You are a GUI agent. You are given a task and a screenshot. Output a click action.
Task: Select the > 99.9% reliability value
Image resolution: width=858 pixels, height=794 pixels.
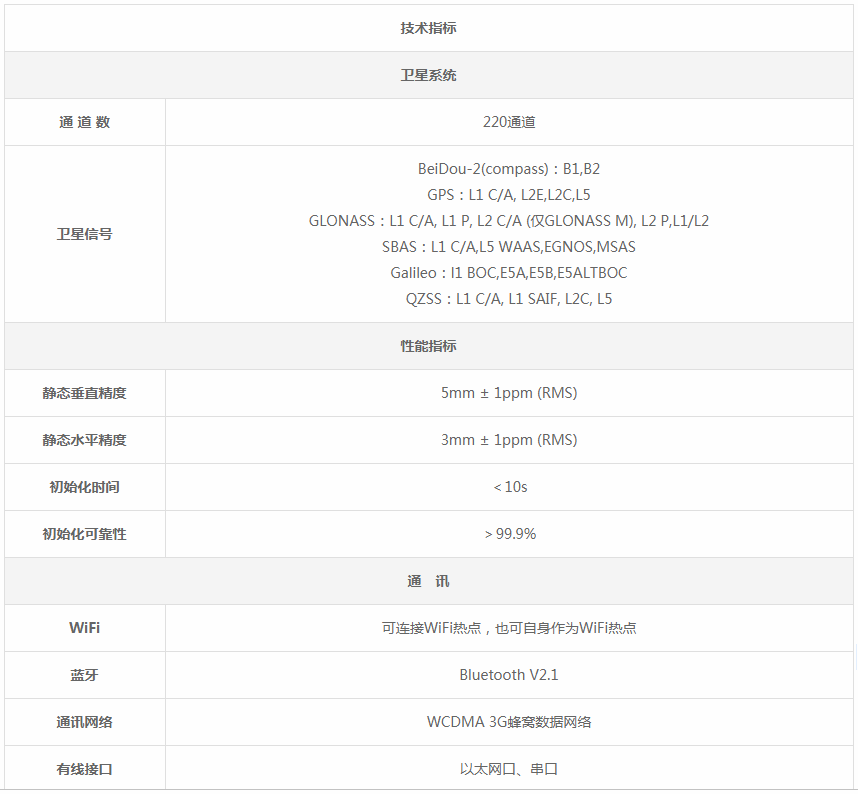(x=509, y=534)
